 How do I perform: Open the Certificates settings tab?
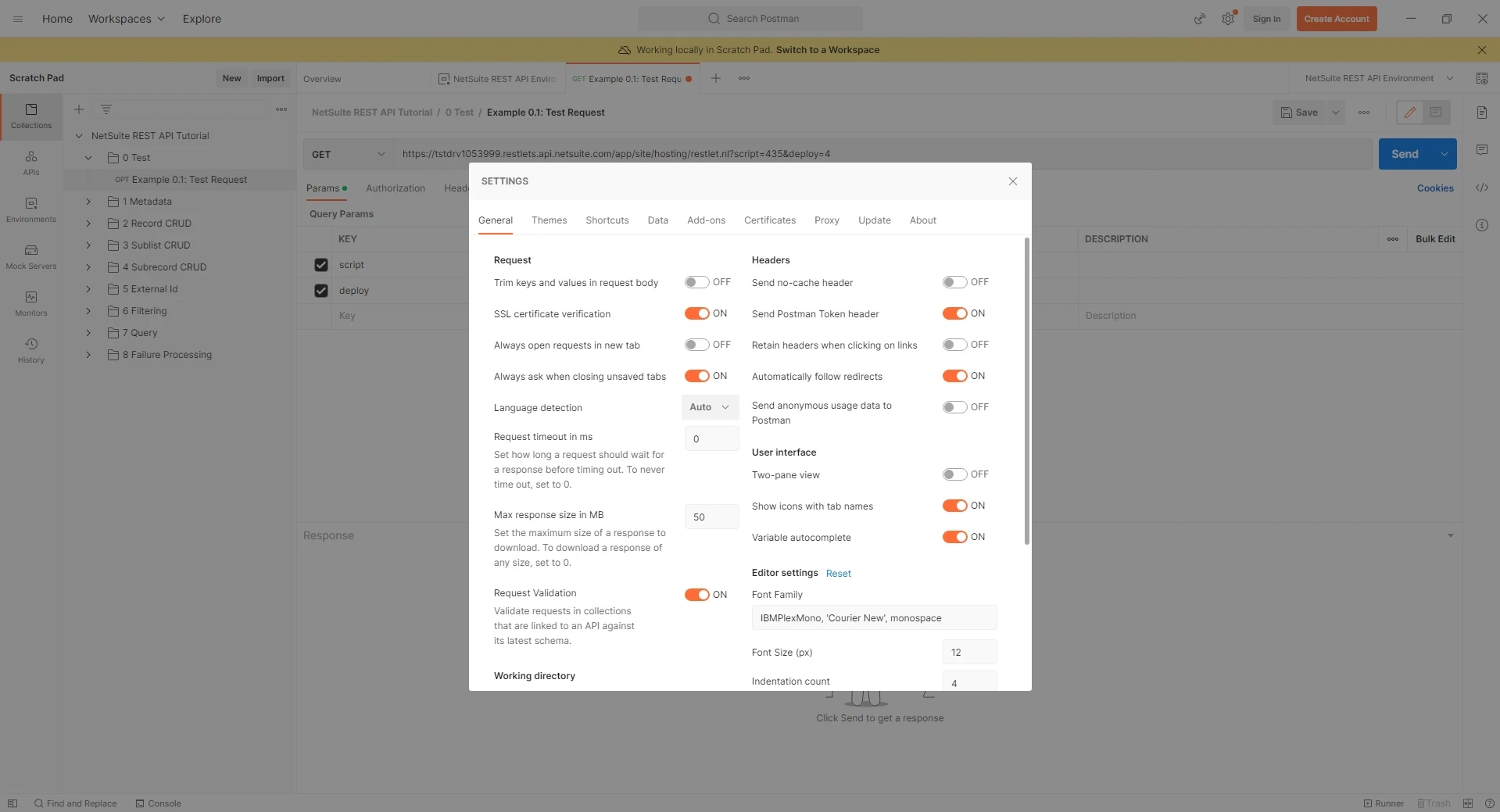[x=770, y=220]
